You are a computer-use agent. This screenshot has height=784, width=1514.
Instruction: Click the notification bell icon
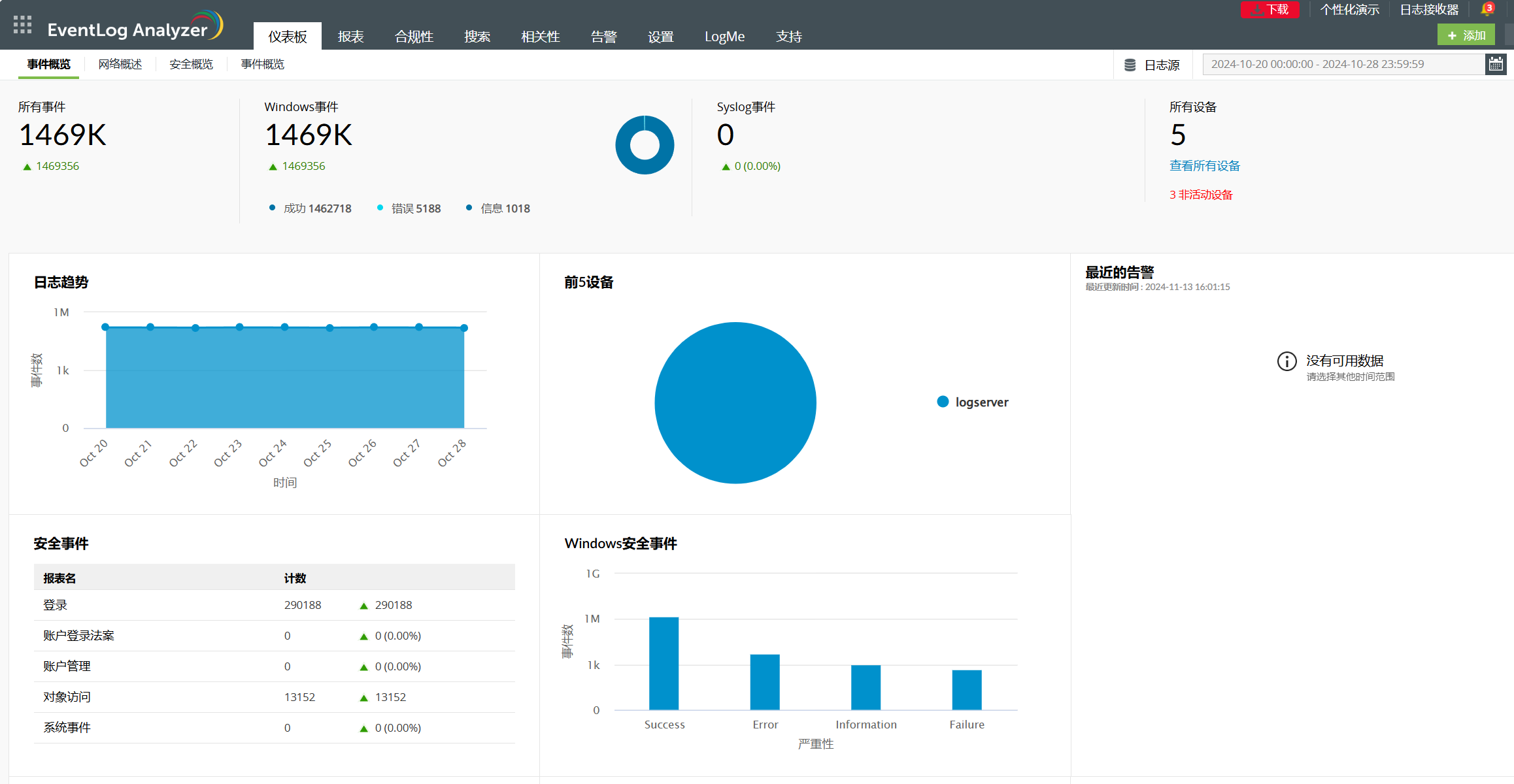tap(1487, 9)
